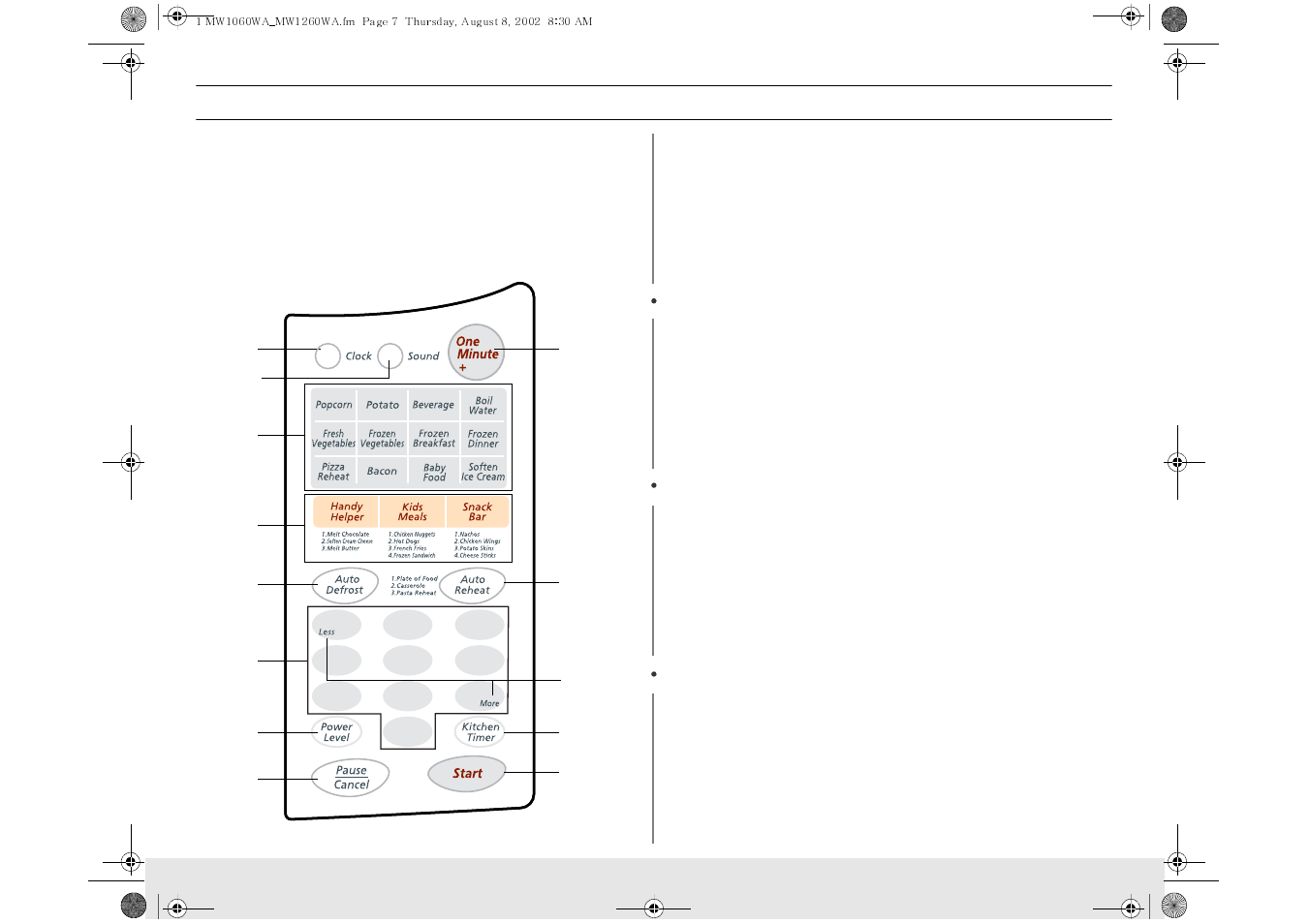Select the Pizza Reheat pad
Image resolution: width=1309 pixels, height=924 pixels.
(333, 472)
